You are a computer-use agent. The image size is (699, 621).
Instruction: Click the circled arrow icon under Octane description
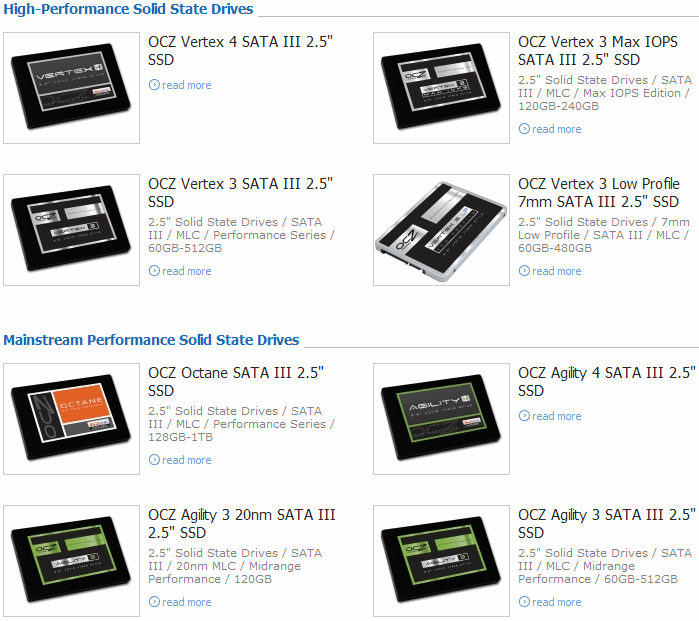tap(154, 460)
